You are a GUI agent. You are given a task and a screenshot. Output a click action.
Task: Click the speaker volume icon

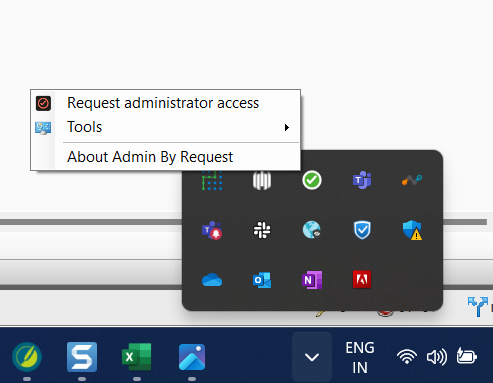pyautogui.click(x=437, y=357)
